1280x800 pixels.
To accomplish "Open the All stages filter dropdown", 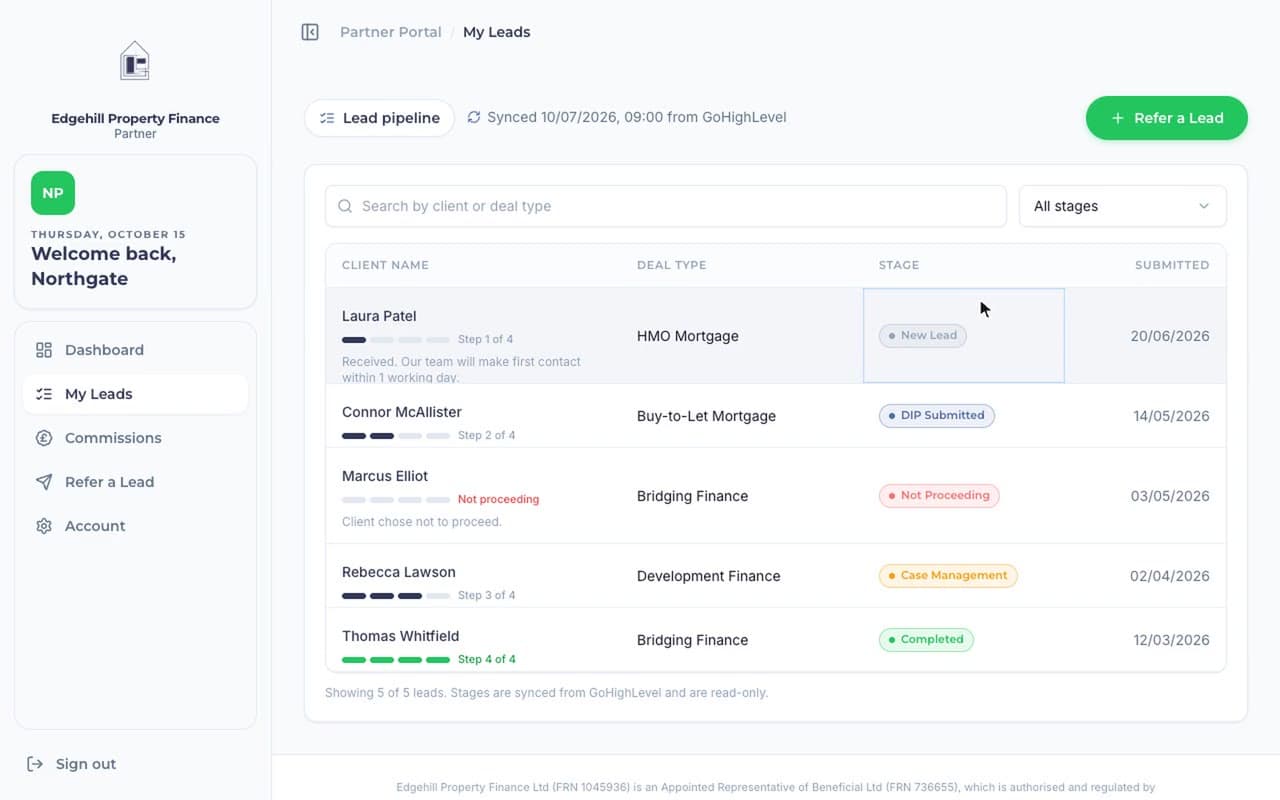I will click(x=1122, y=206).
